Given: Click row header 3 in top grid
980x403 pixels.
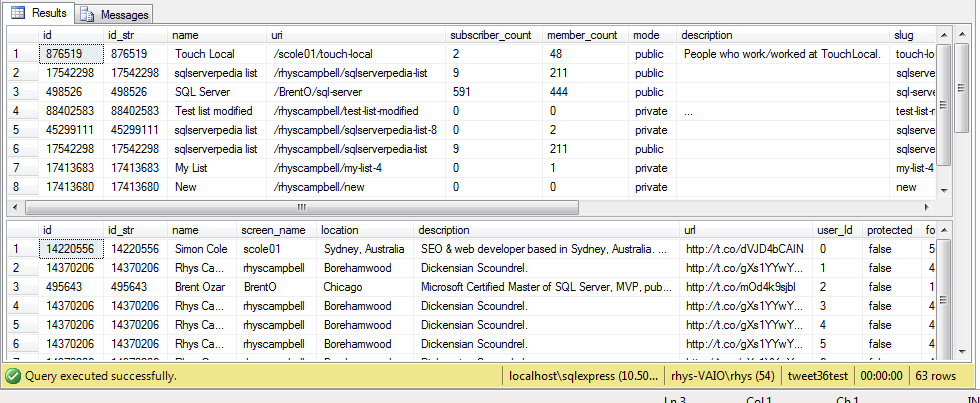Looking at the screenshot, I should (x=23, y=92).
